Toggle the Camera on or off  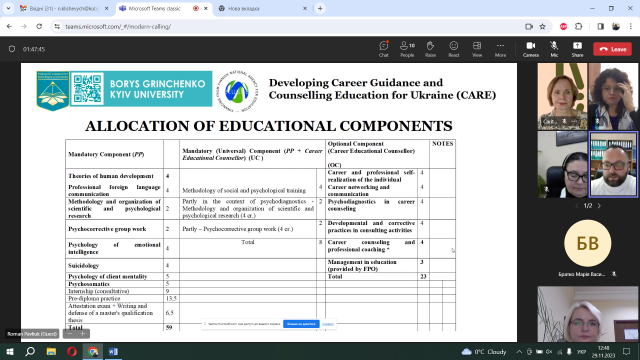pyautogui.click(x=531, y=49)
